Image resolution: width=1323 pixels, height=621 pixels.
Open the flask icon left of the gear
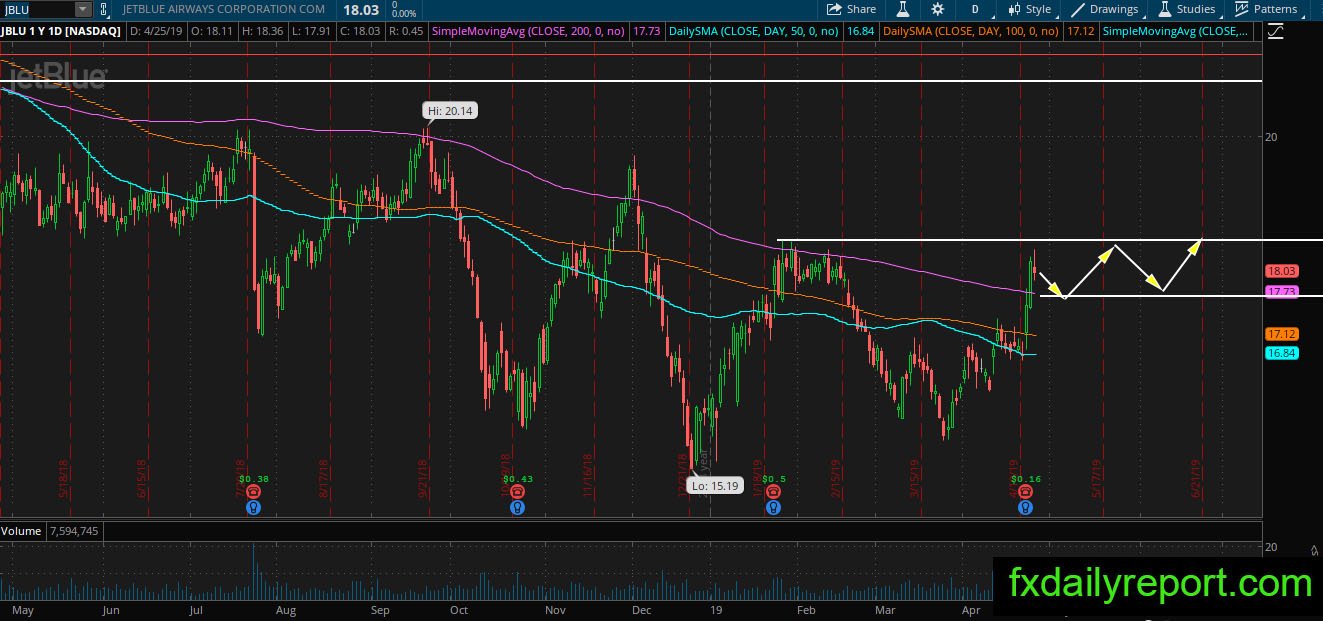click(x=902, y=9)
